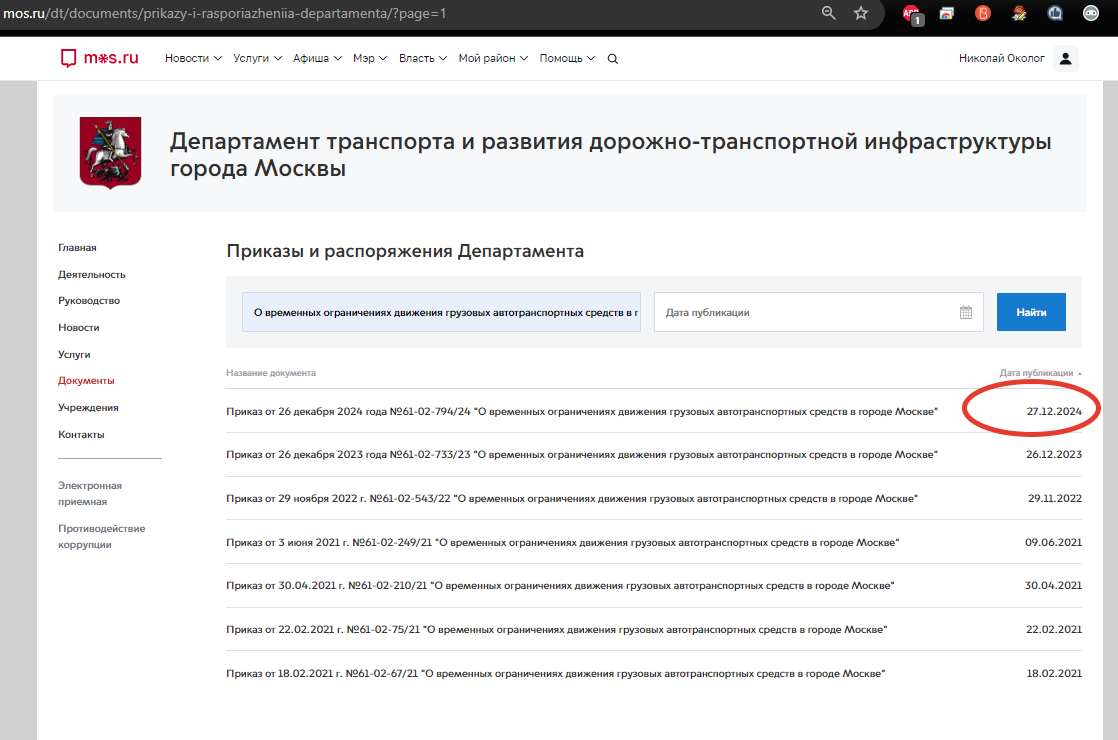Open the Власть menu item
The width and height of the screenshot is (1118, 740).
point(417,58)
